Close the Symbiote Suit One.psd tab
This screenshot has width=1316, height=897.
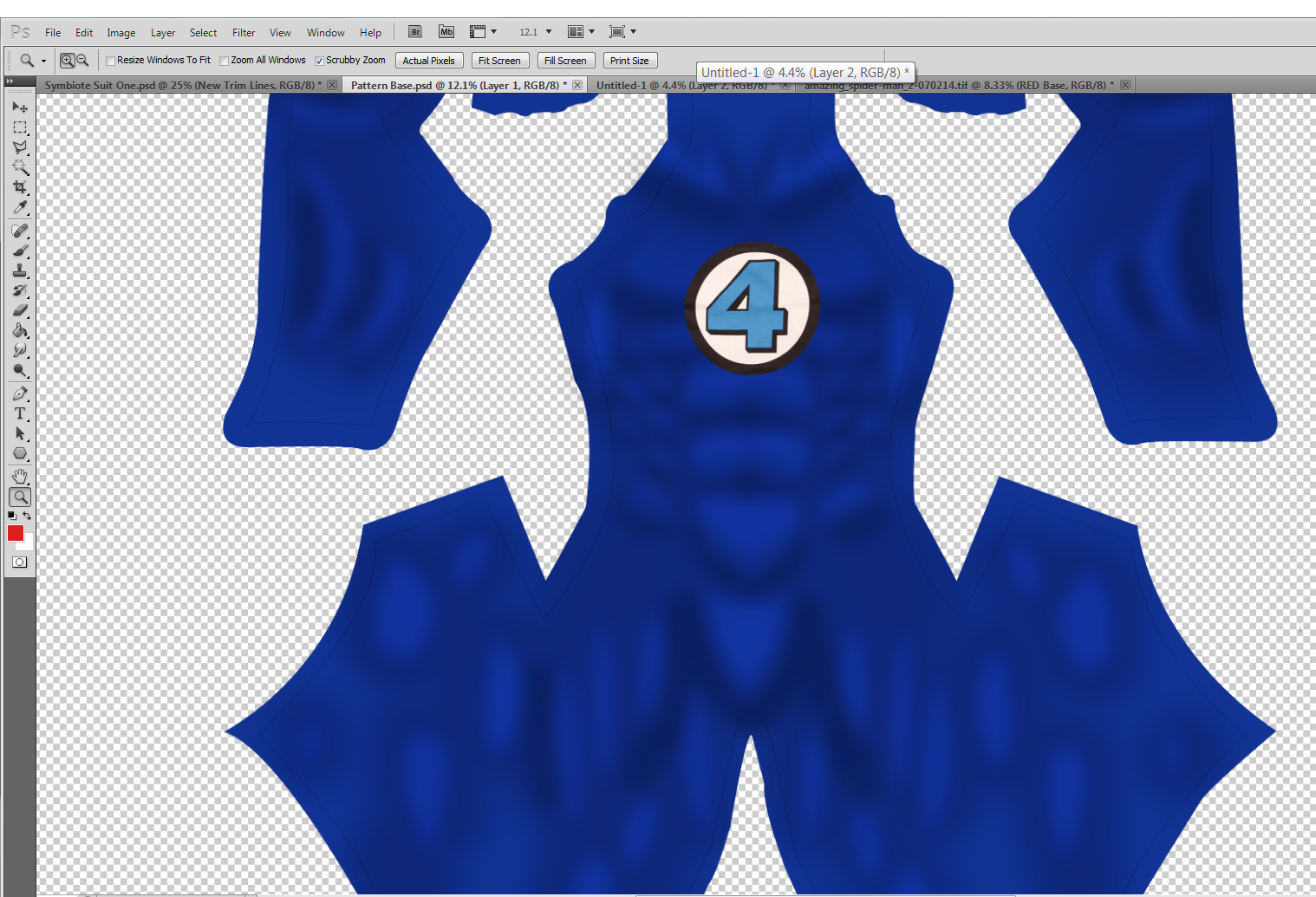332,85
